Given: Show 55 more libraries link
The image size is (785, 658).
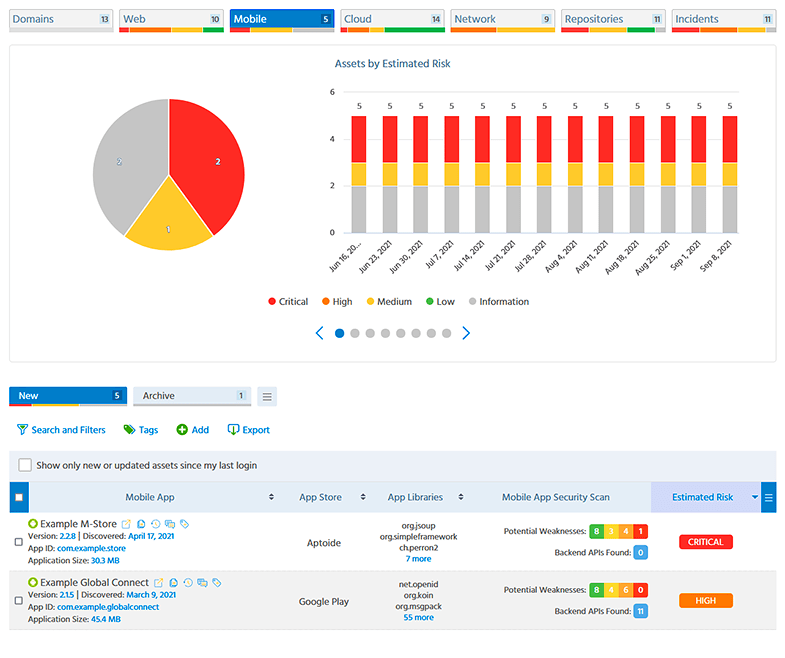Looking at the screenshot, I should [419, 617].
